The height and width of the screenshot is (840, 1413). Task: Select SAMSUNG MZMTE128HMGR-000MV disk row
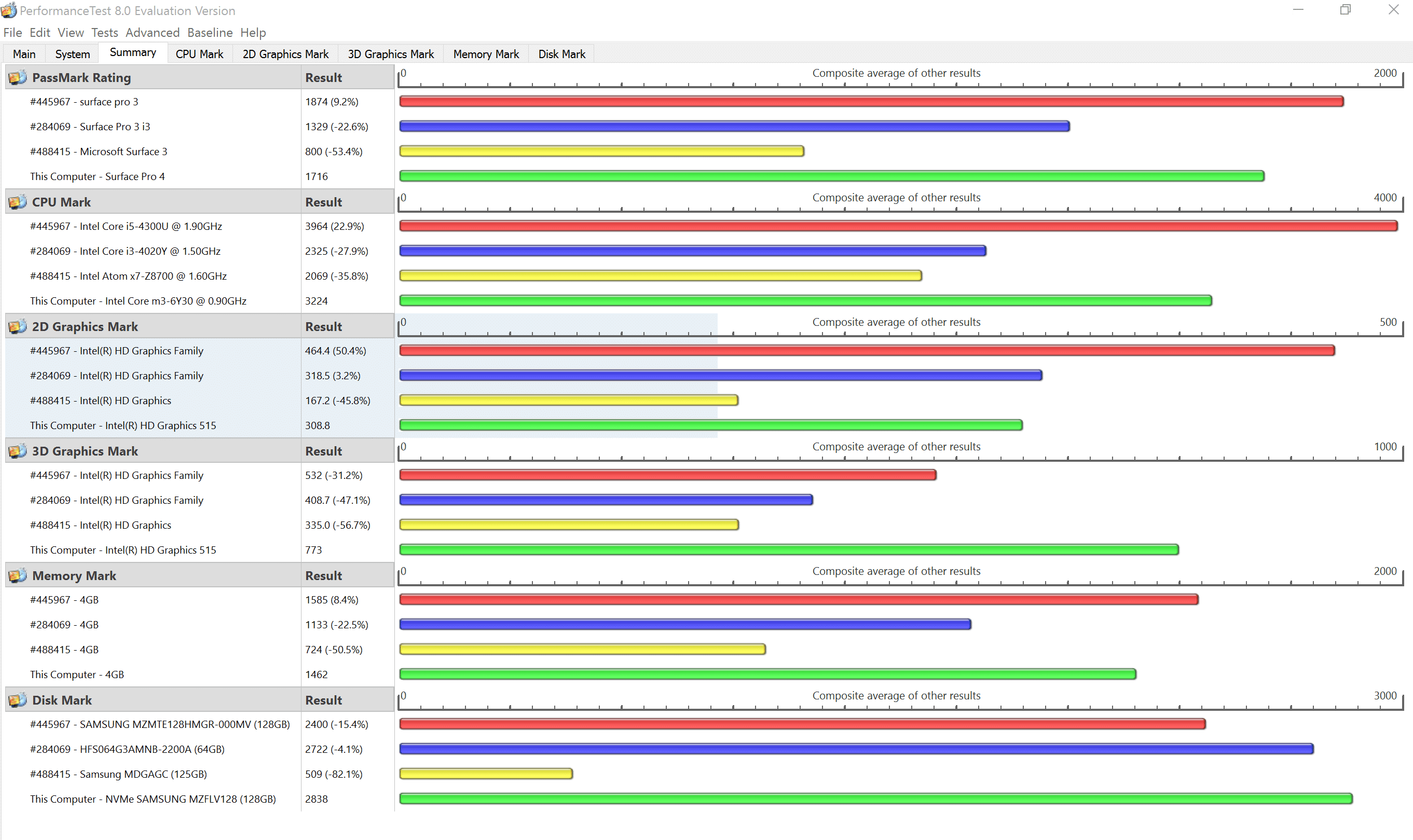(x=199, y=724)
